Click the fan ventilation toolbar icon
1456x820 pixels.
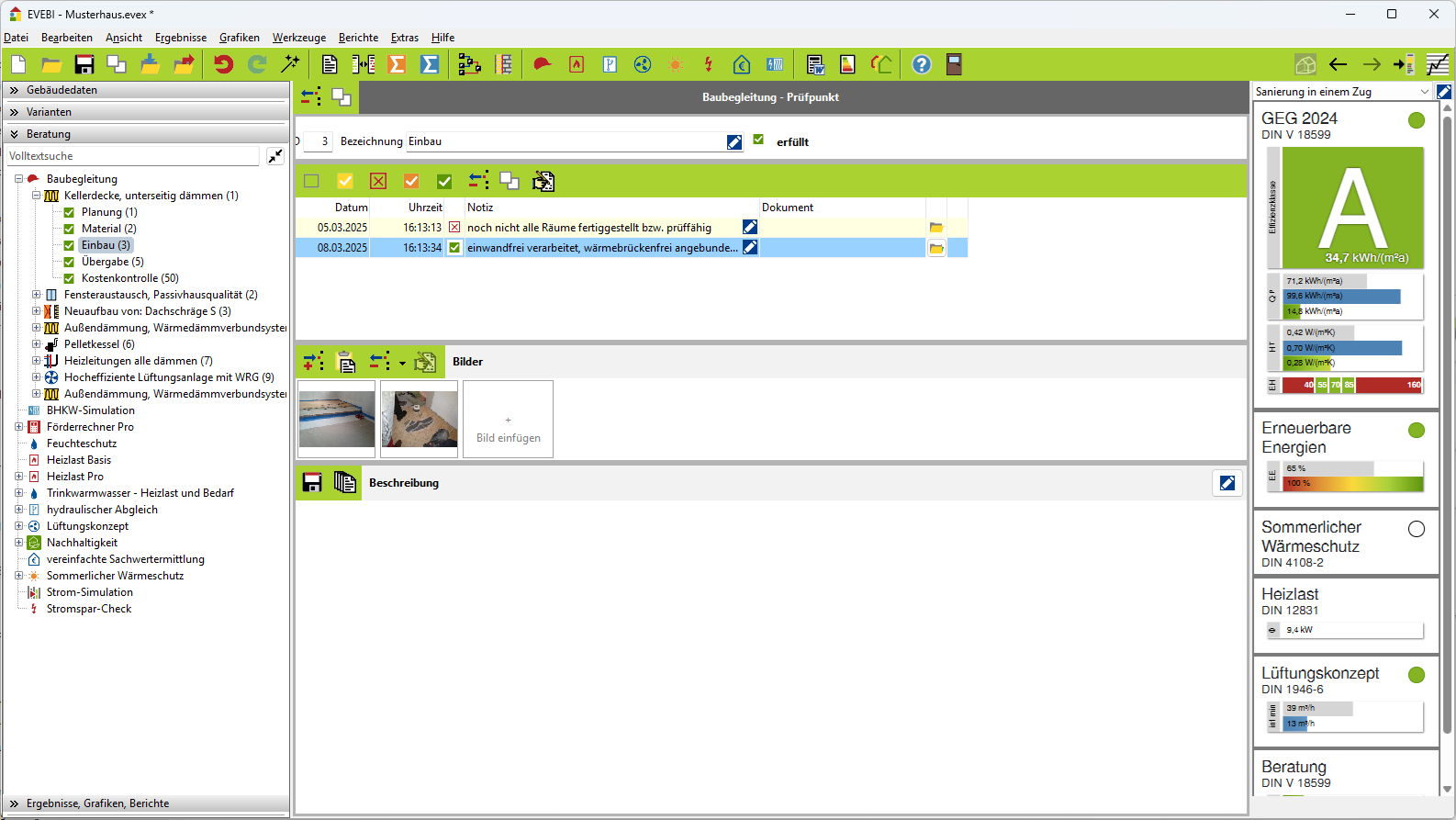pyautogui.click(x=643, y=64)
